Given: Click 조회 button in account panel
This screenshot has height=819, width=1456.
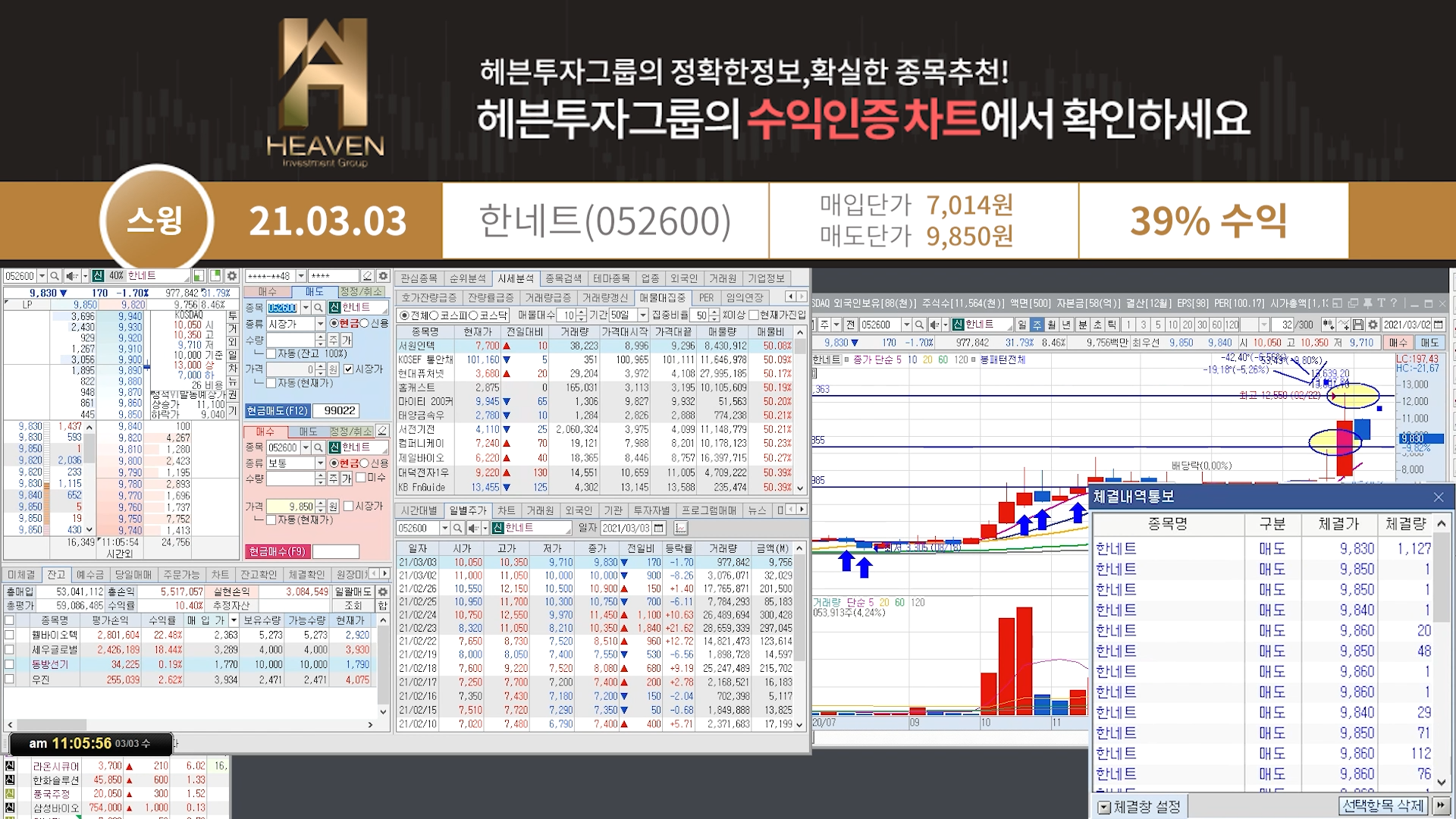Looking at the screenshot, I should pyautogui.click(x=353, y=606).
